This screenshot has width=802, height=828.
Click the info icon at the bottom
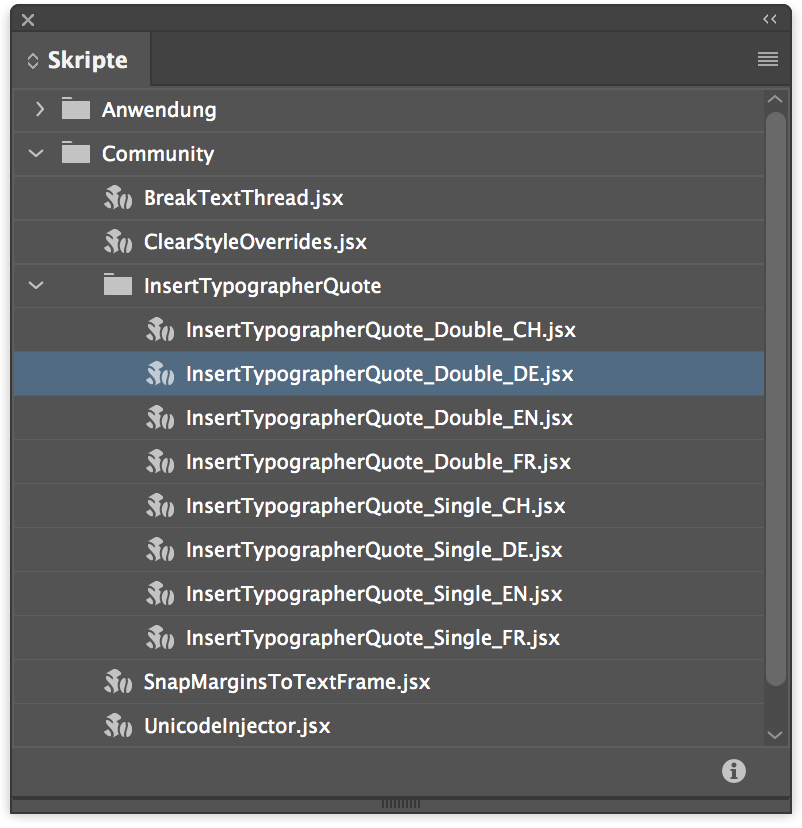click(x=733, y=771)
